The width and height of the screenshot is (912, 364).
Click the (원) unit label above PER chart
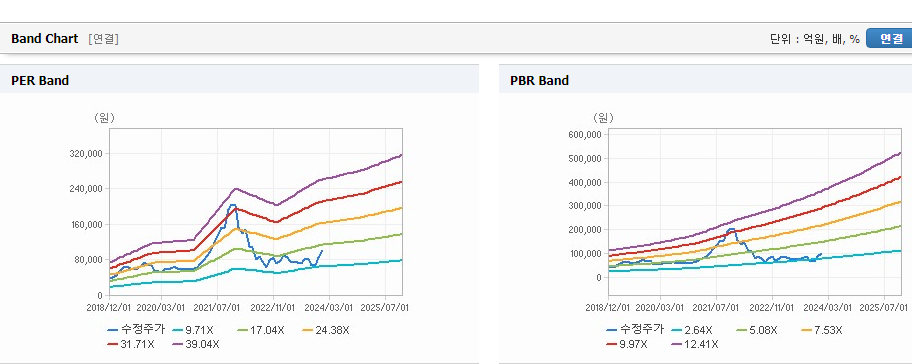click(105, 118)
